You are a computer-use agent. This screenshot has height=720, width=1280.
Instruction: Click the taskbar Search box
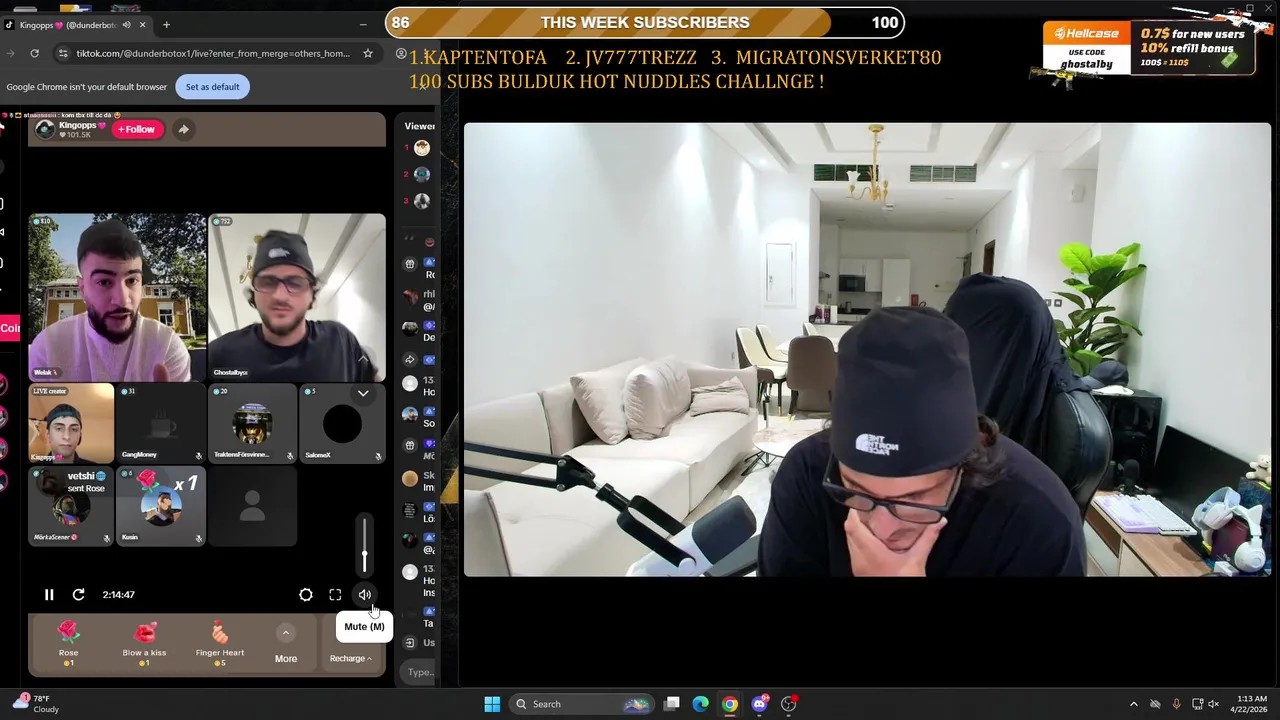(x=581, y=704)
